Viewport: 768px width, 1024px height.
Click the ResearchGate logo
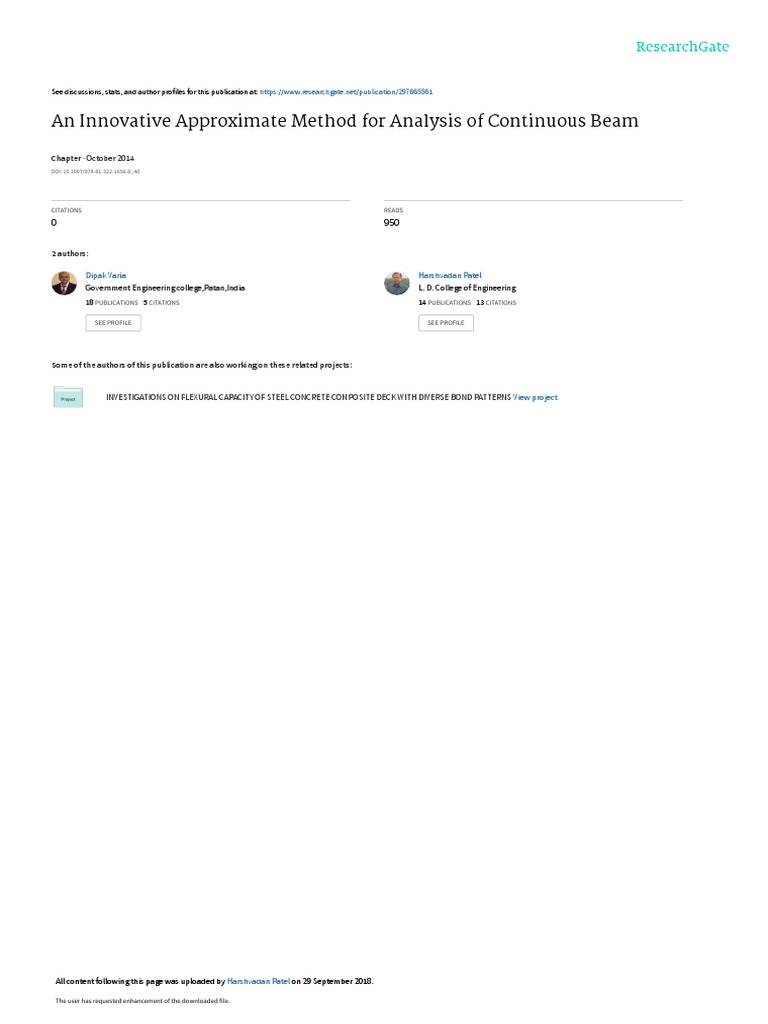682,47
